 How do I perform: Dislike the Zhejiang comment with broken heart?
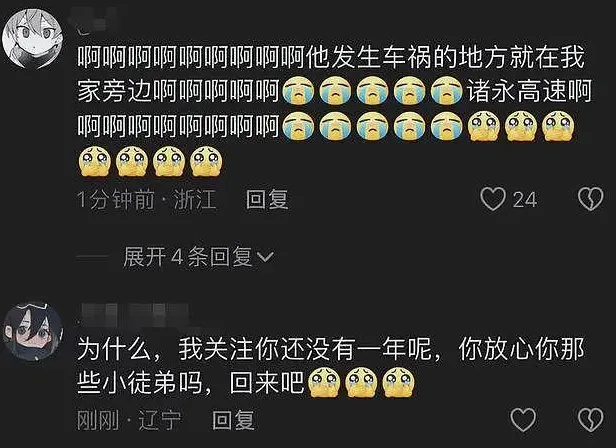pos(590,199)
